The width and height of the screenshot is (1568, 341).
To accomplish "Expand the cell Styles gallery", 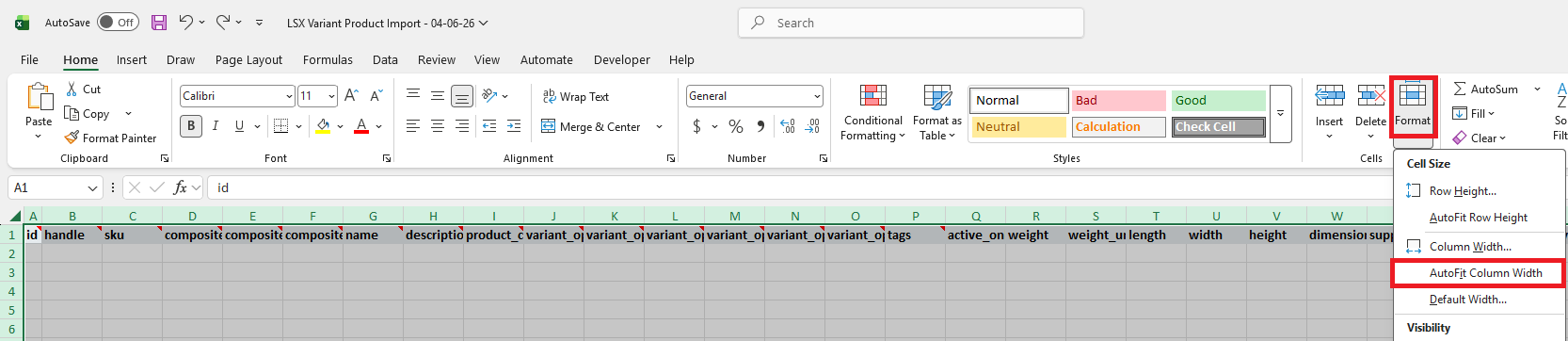I will pos(1280,113).
